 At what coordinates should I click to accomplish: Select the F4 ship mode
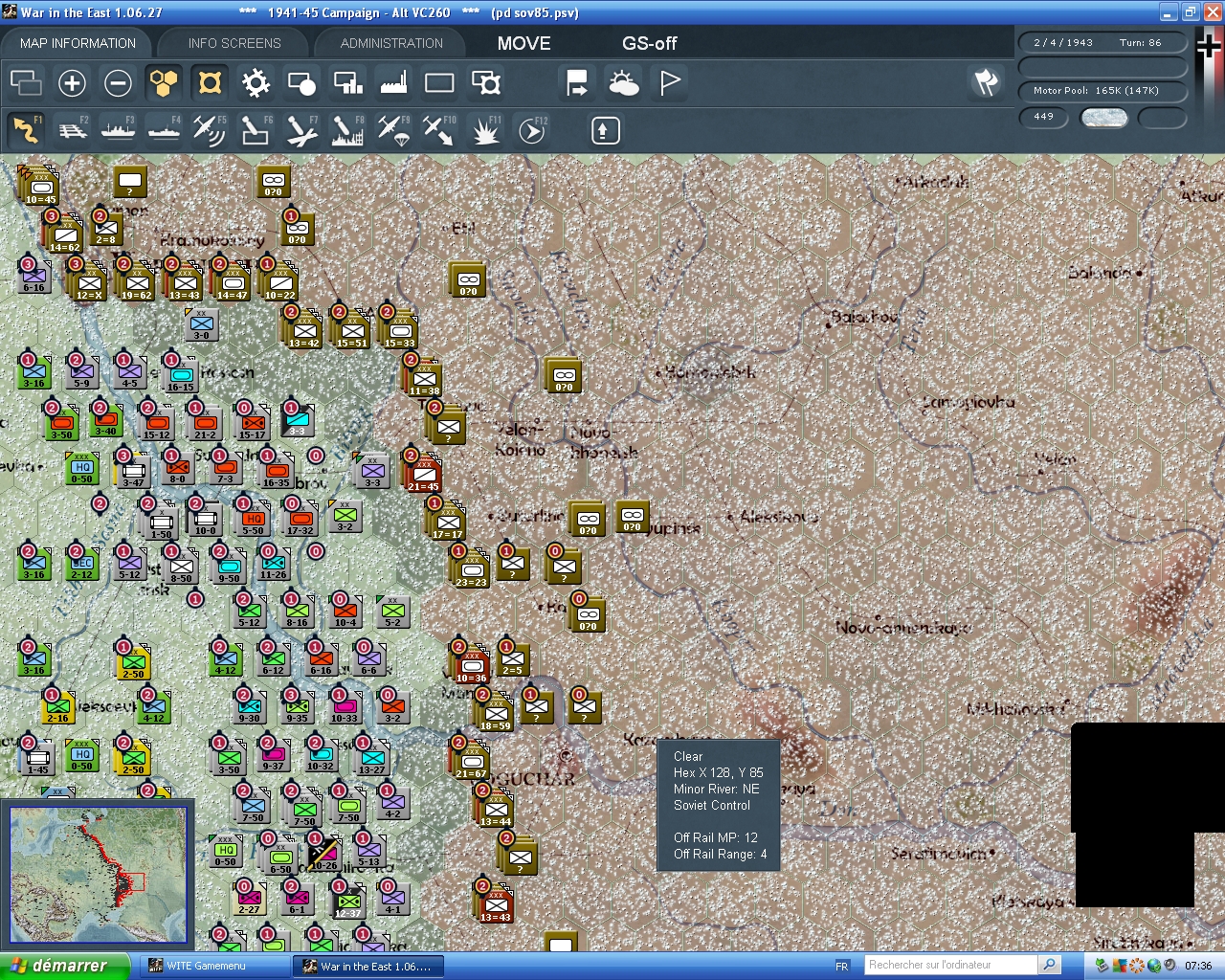point(164,129)
